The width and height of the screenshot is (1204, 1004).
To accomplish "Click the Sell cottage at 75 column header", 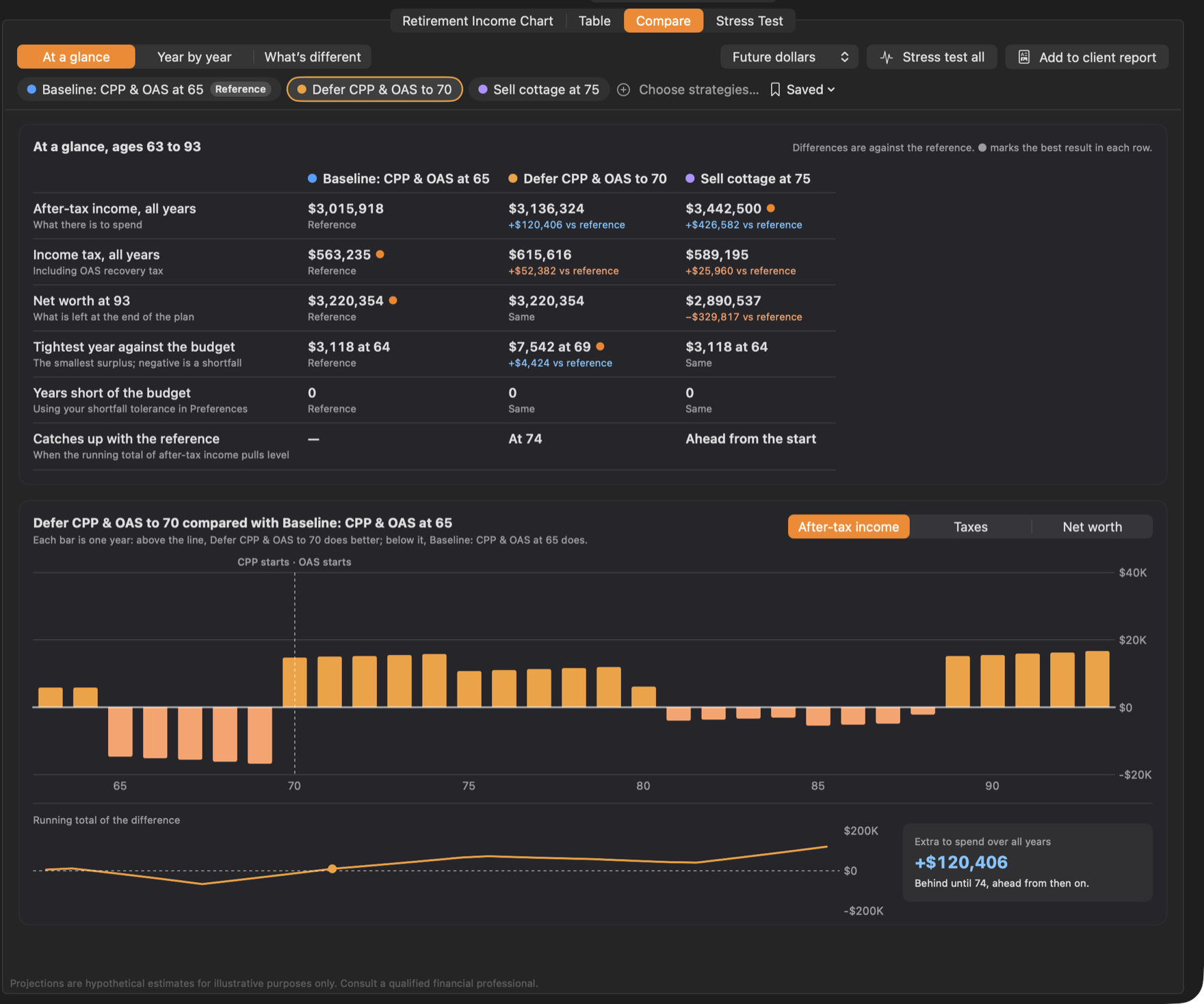I will [x=748, y=179].
